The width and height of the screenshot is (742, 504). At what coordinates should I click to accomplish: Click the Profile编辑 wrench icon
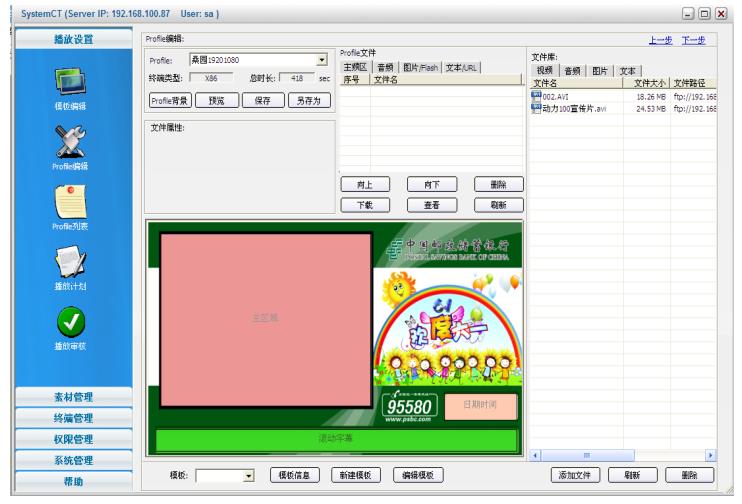click(x=70, y=141)
